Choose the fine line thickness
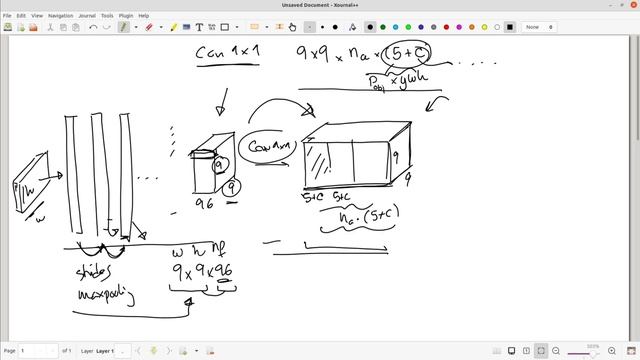The height and width of the screenshot is (360, 640). [x=309, y=27]
